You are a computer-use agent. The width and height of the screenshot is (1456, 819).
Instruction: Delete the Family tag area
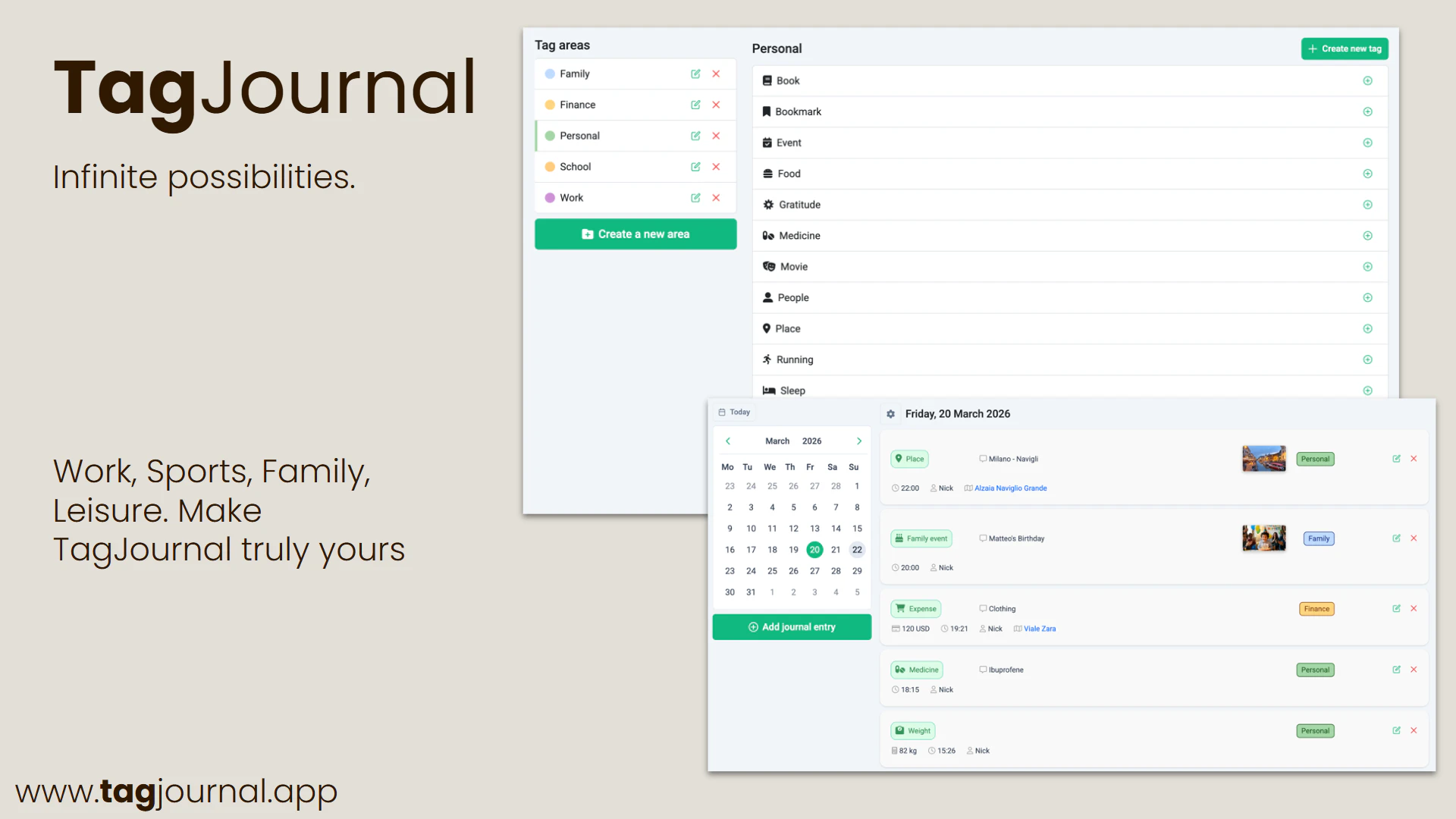716,74
